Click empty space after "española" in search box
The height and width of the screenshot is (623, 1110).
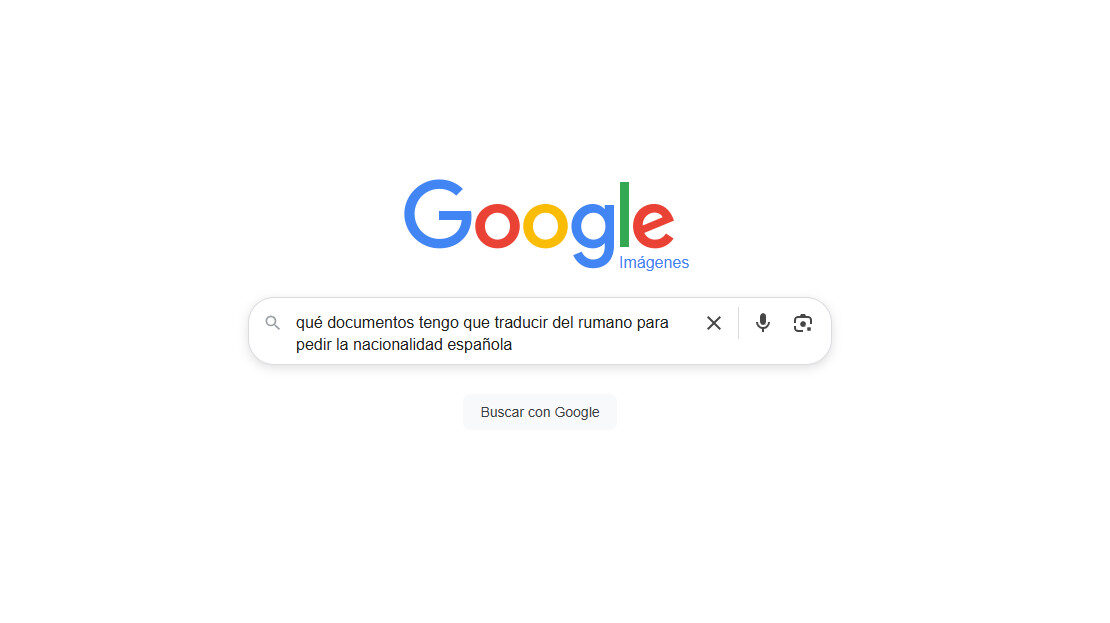click(602, 345)
